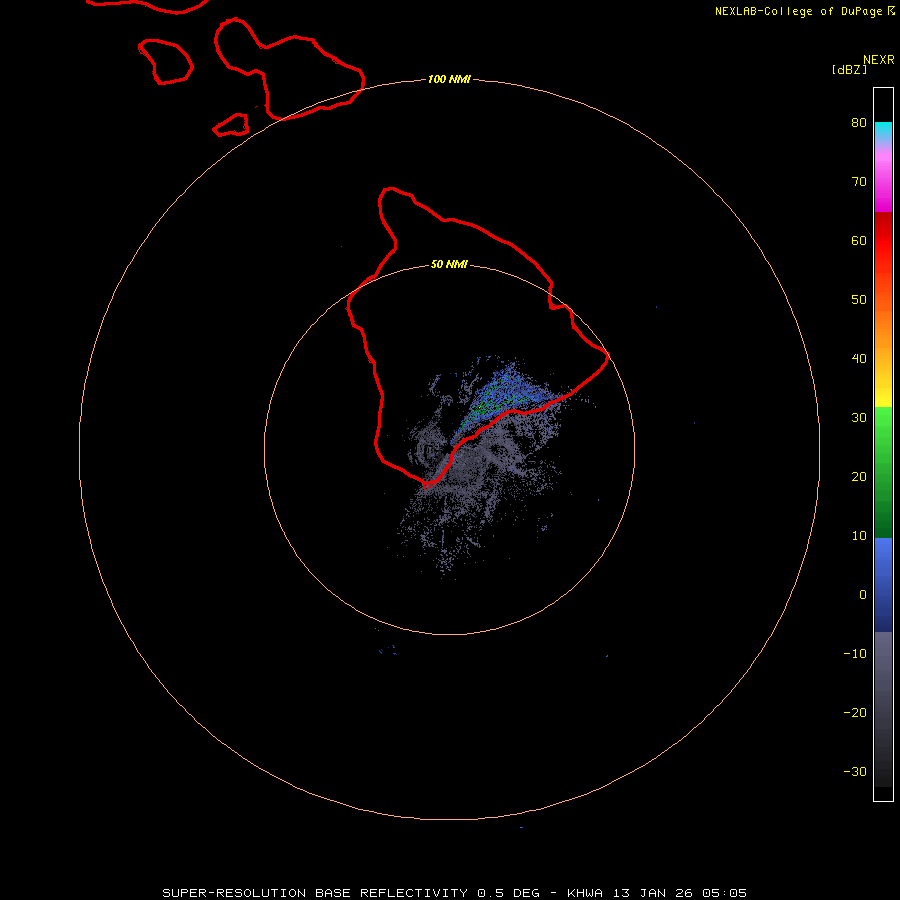Click the 0 dBZ scale label

point(863,595)
